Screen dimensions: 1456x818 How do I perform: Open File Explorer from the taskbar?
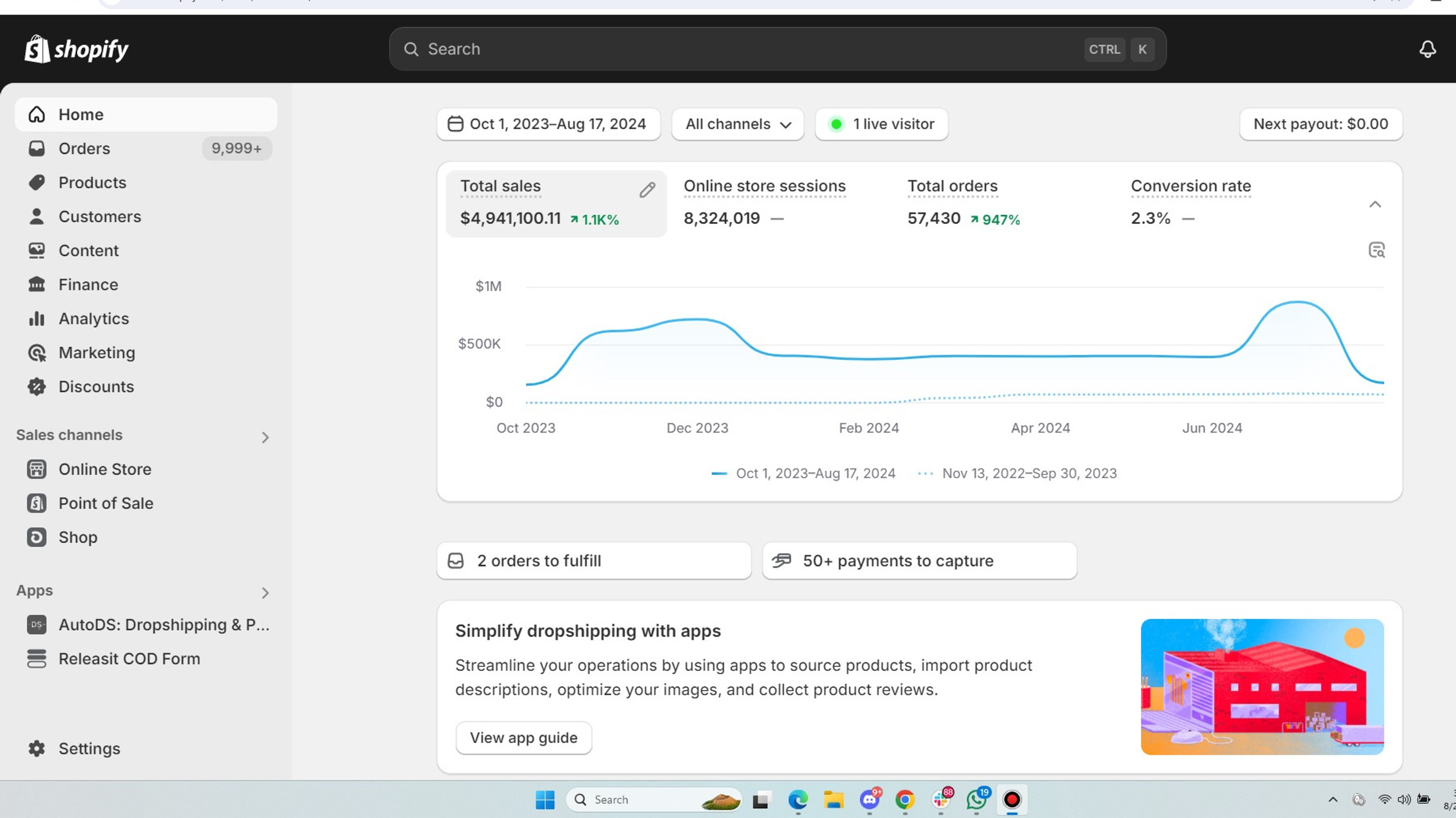(834, 800)
